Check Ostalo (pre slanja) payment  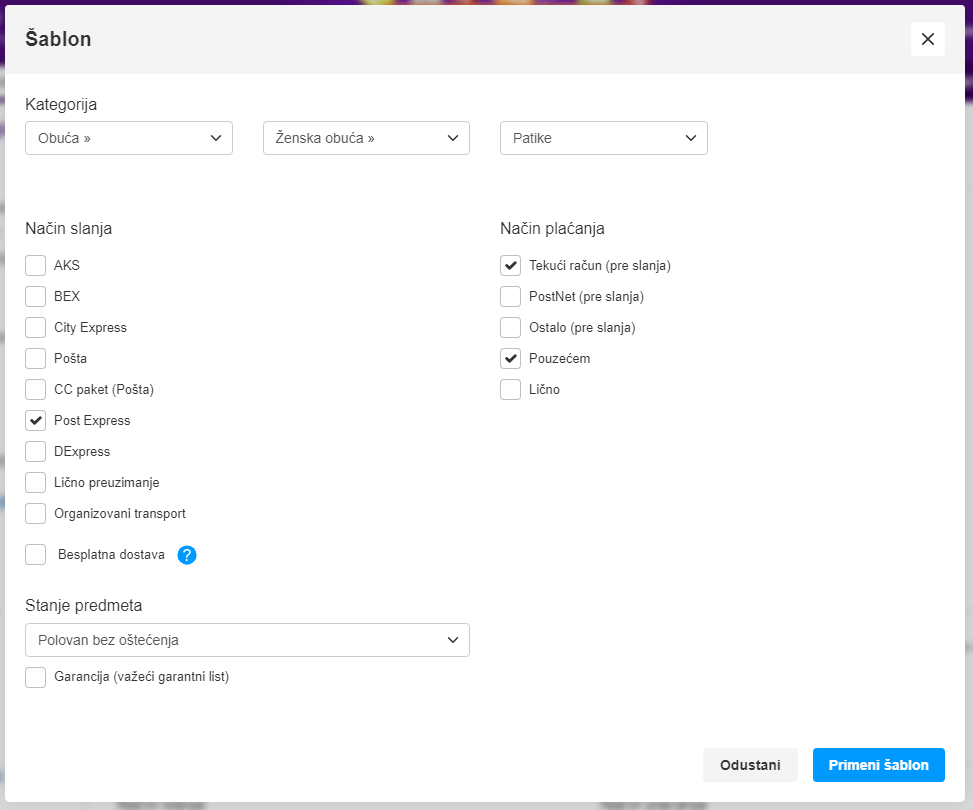(x=511, y=328)
